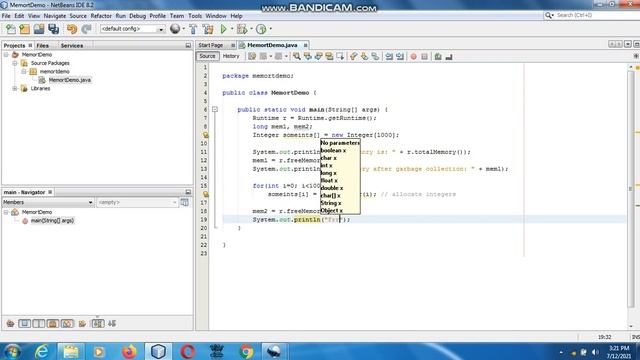
Task: Toggle the Rectangular Selection icon
Action: (340, 56)
